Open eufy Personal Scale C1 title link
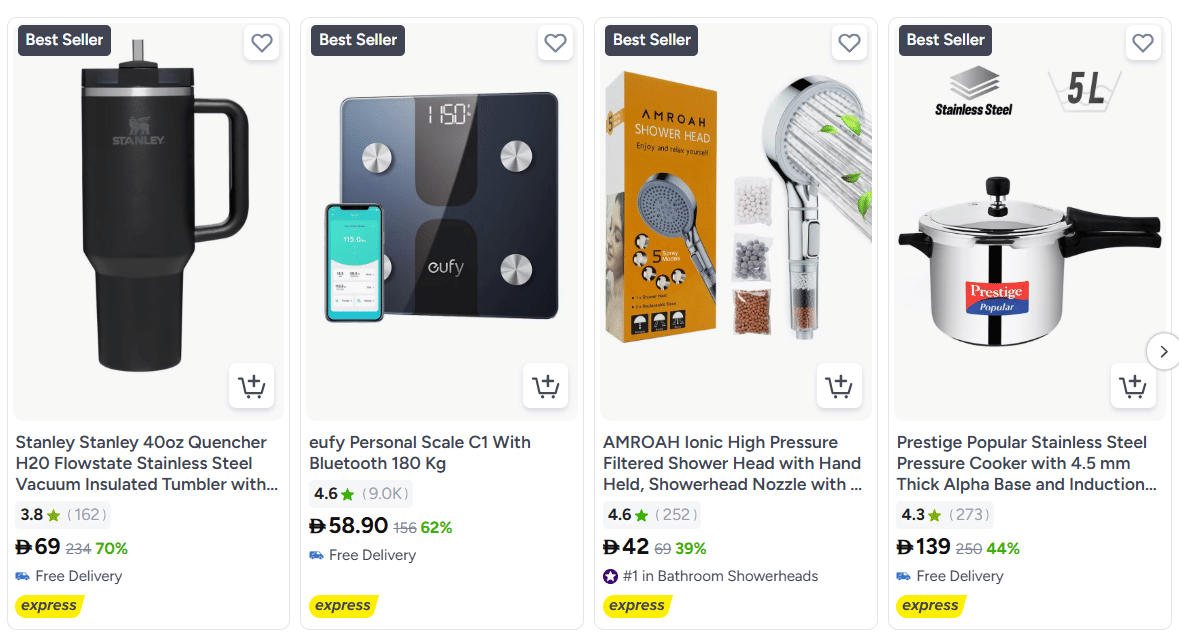 pyautogui.click(x=420, y=452)
